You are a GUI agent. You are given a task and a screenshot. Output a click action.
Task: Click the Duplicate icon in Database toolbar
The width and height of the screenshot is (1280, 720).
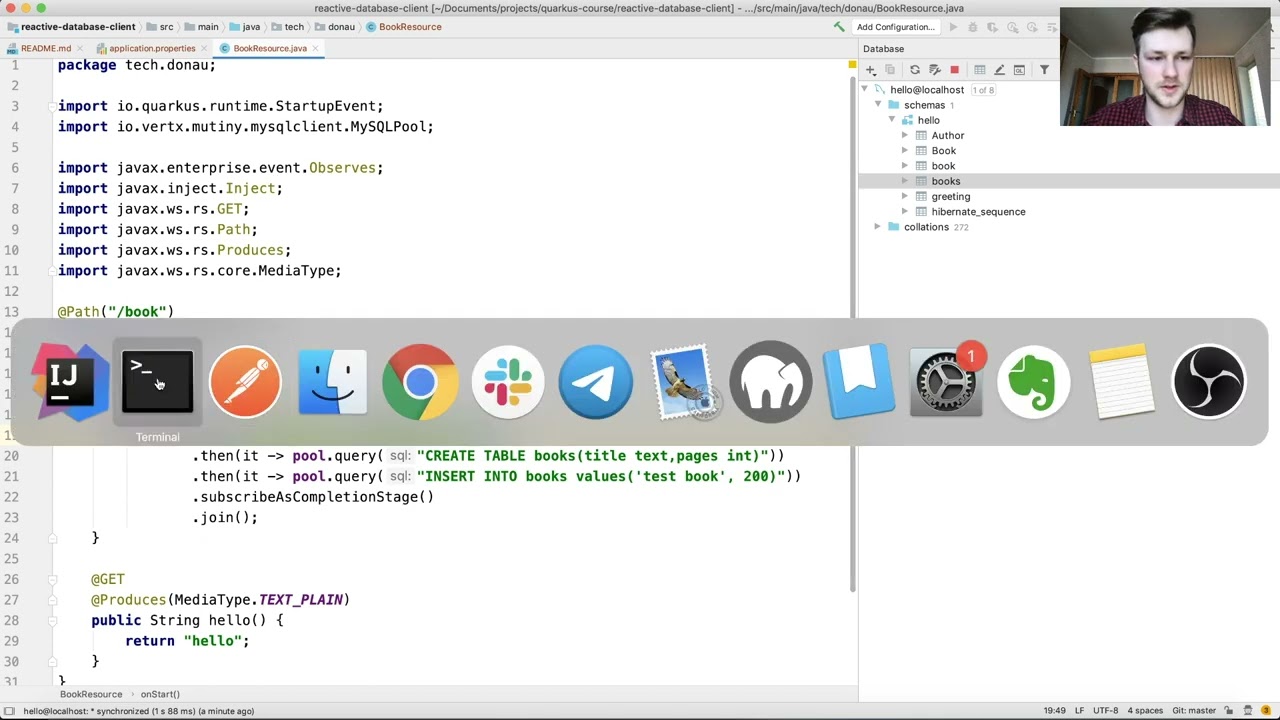890,70
